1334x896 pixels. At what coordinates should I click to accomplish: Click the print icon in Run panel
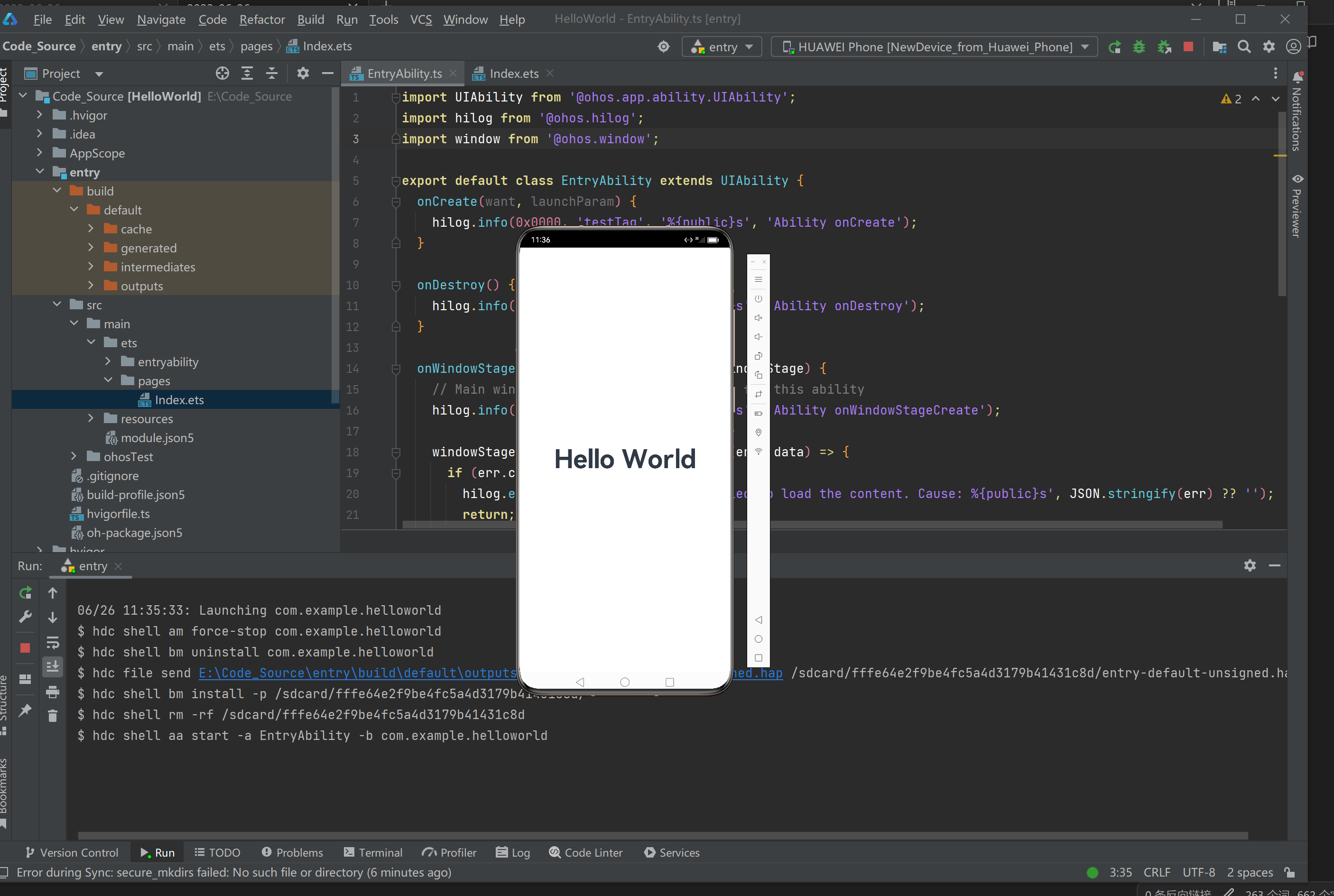coord(53,692)
